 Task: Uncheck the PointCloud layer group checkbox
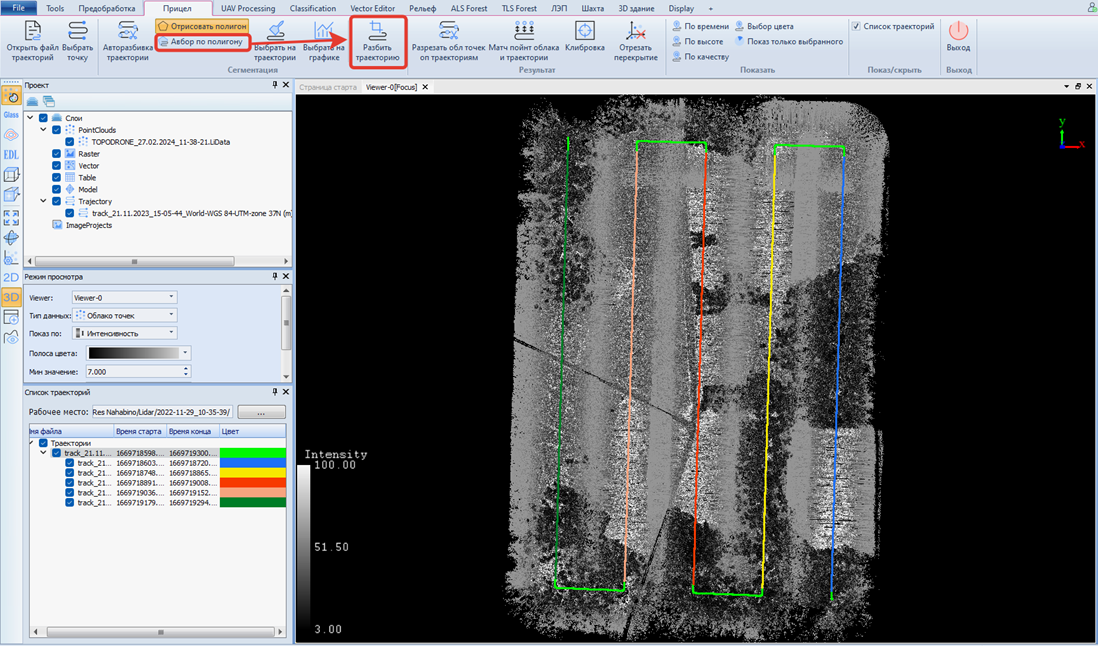pos(57,130)
